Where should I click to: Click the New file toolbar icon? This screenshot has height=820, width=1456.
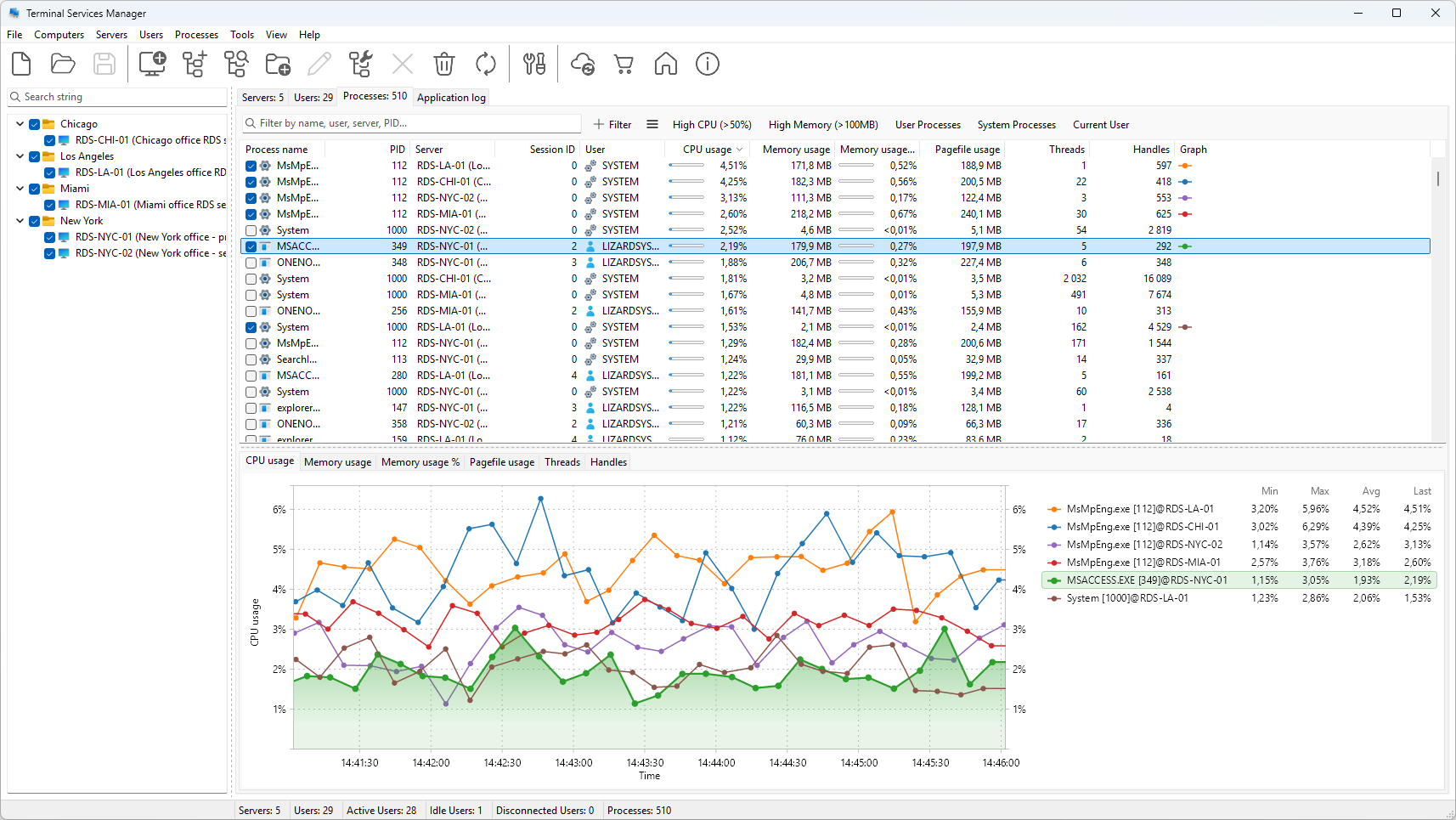click(21, 64)
